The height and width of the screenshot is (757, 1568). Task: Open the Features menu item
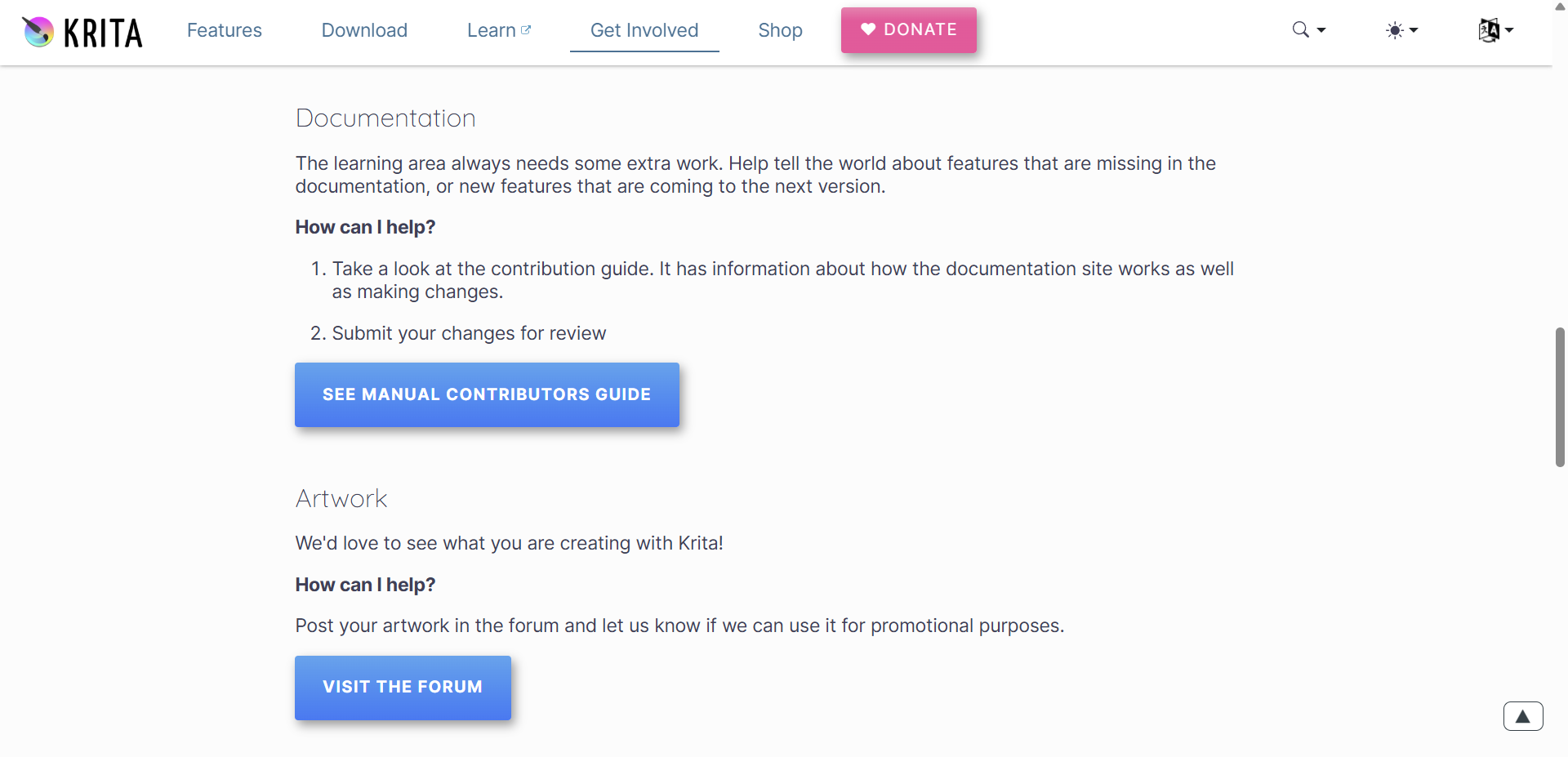[x=224, y=30]
